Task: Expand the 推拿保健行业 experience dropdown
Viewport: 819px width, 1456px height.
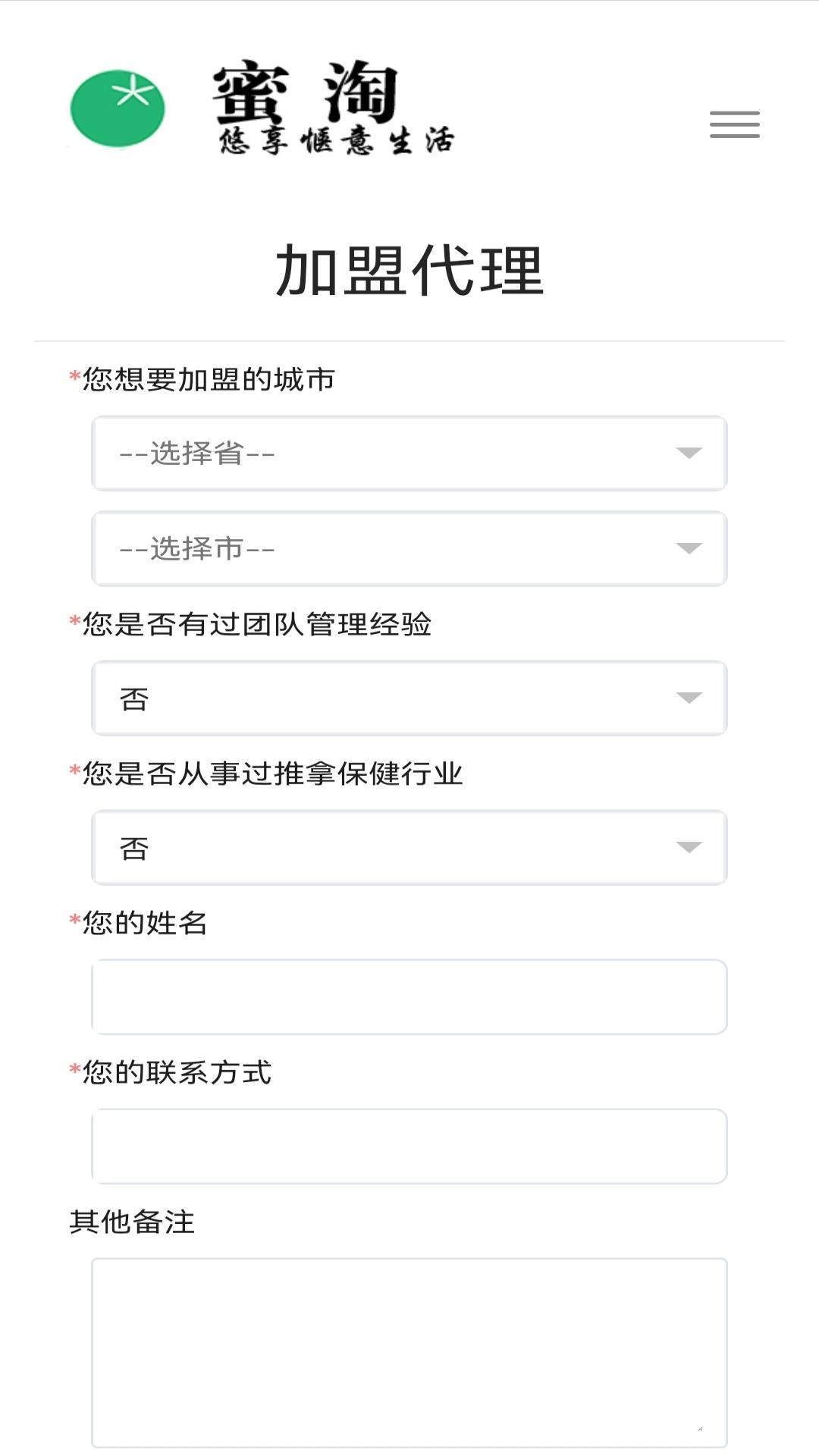Action: [x=409, y=848]
